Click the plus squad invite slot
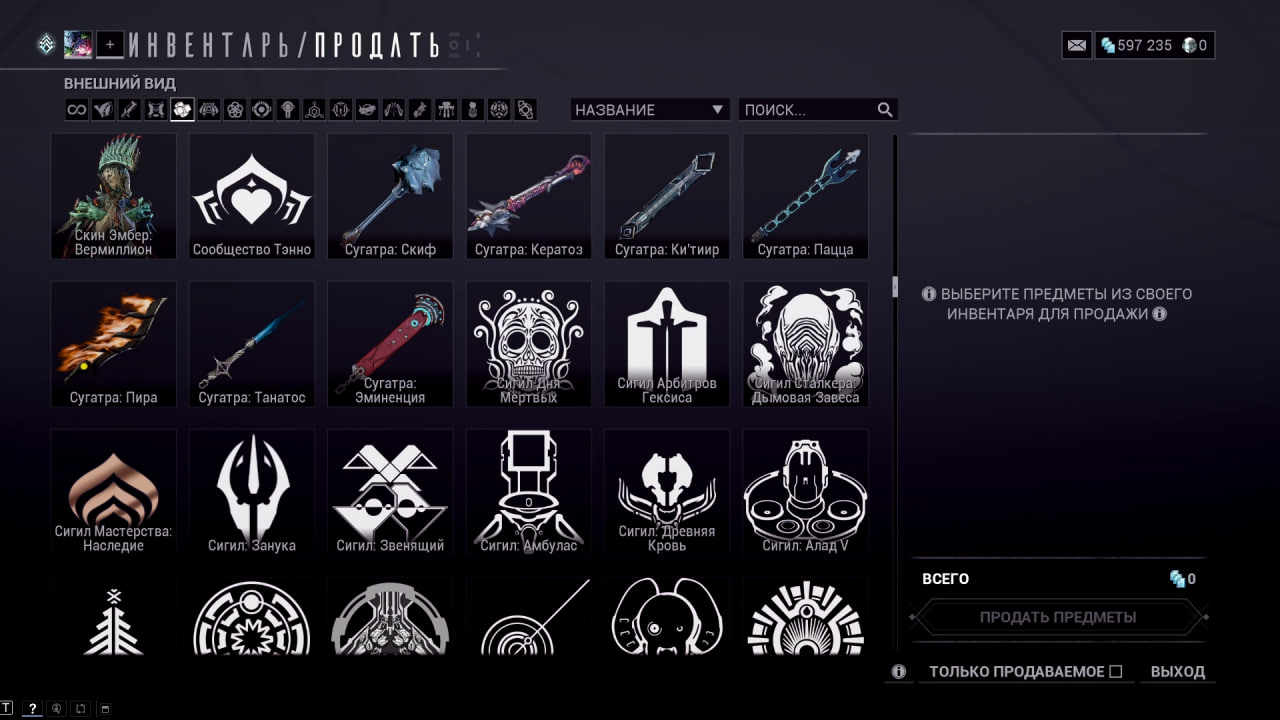Viewport: 1280px width, 720px height. pyautogui.click(x=110, y=44)
